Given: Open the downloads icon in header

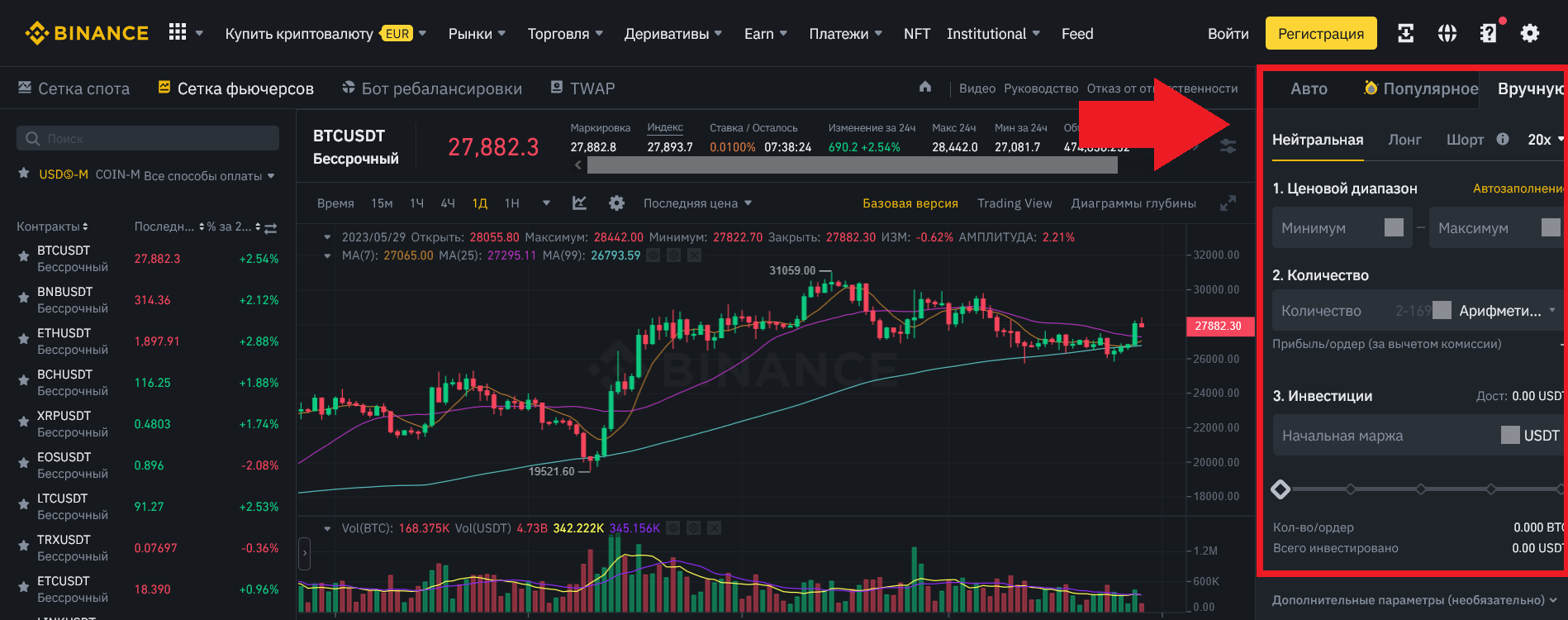Looking at the screenshot, I should (x=1405, y=33).
